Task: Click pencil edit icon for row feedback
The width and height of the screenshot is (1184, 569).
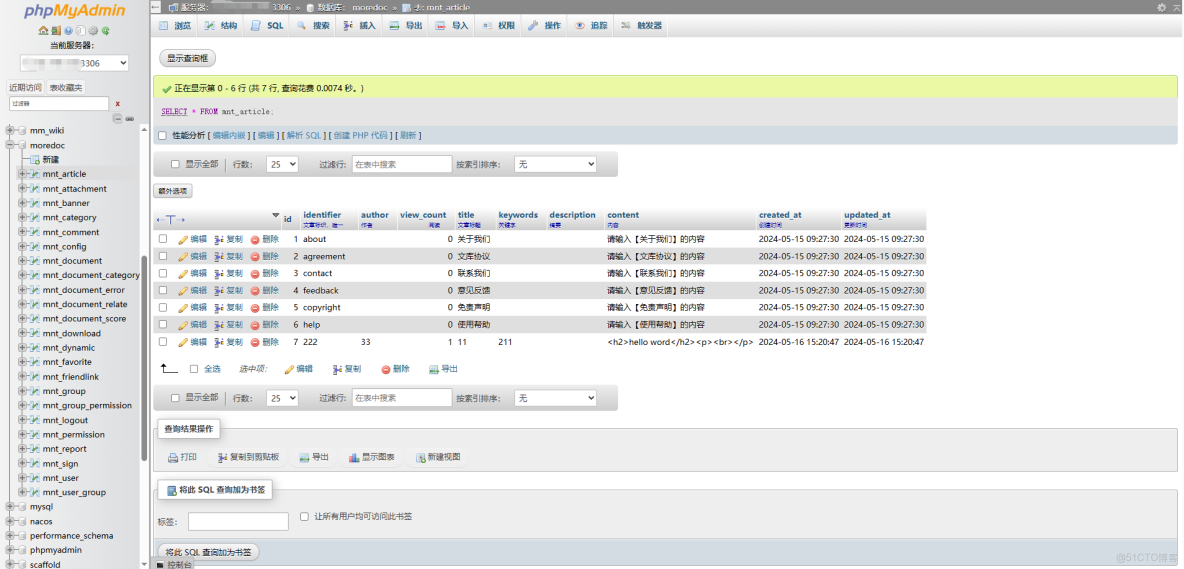Action: pyautogui.click(x=183, y=291)
